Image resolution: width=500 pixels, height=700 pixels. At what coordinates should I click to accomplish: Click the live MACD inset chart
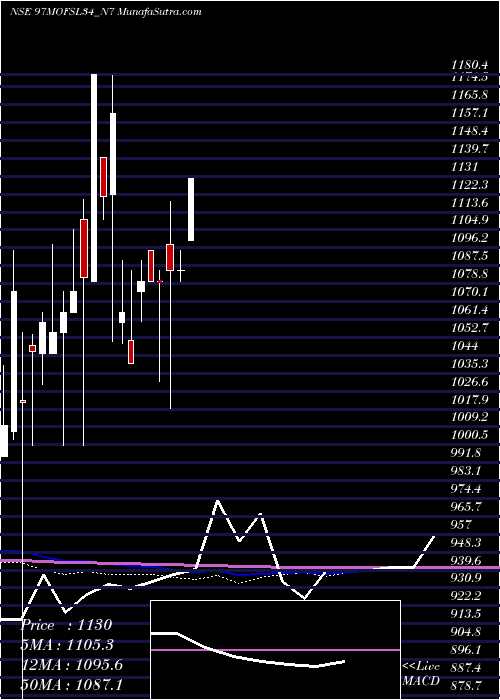point(275,650)
